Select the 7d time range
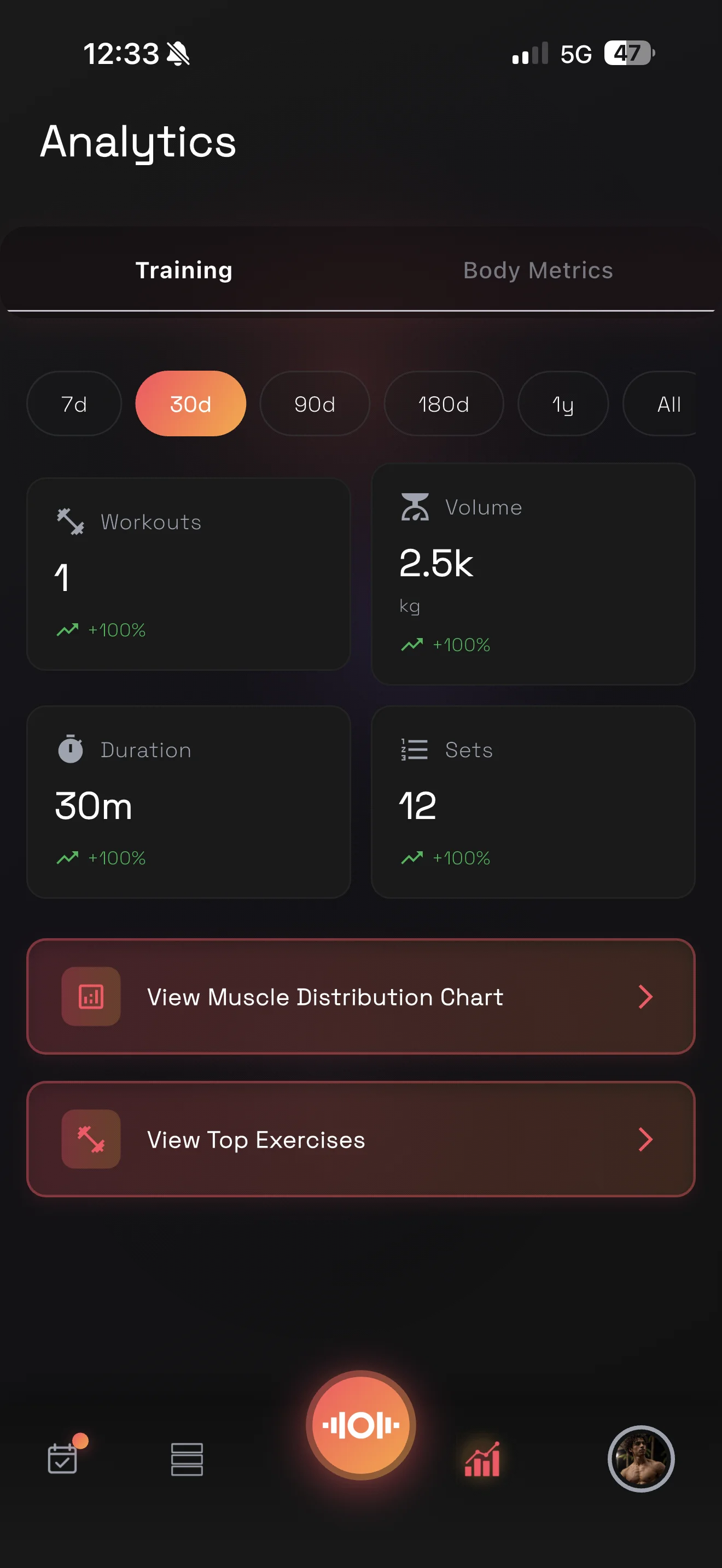This screenshot has width=722, height=1568. coord(74,403)
